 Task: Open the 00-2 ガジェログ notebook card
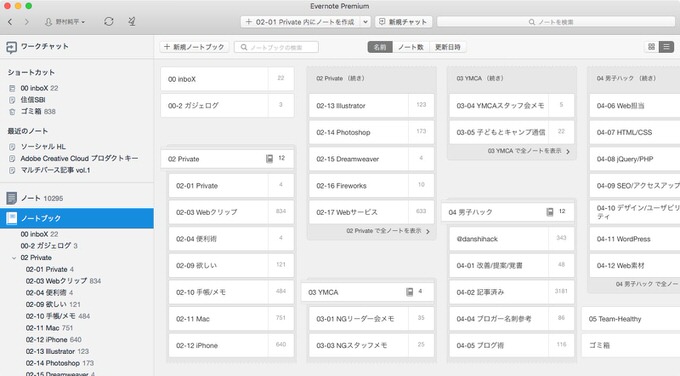(227, 105)
